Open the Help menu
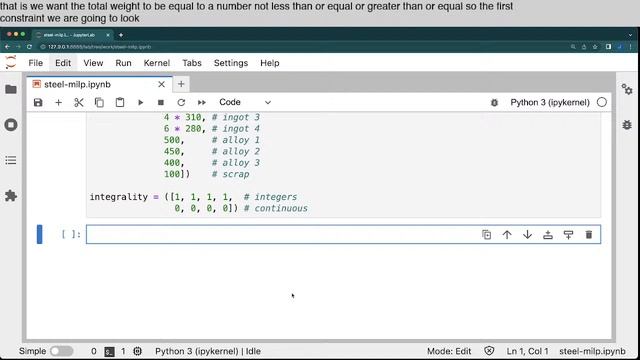The width and height of the screenshot is (640, 360). 270,63
